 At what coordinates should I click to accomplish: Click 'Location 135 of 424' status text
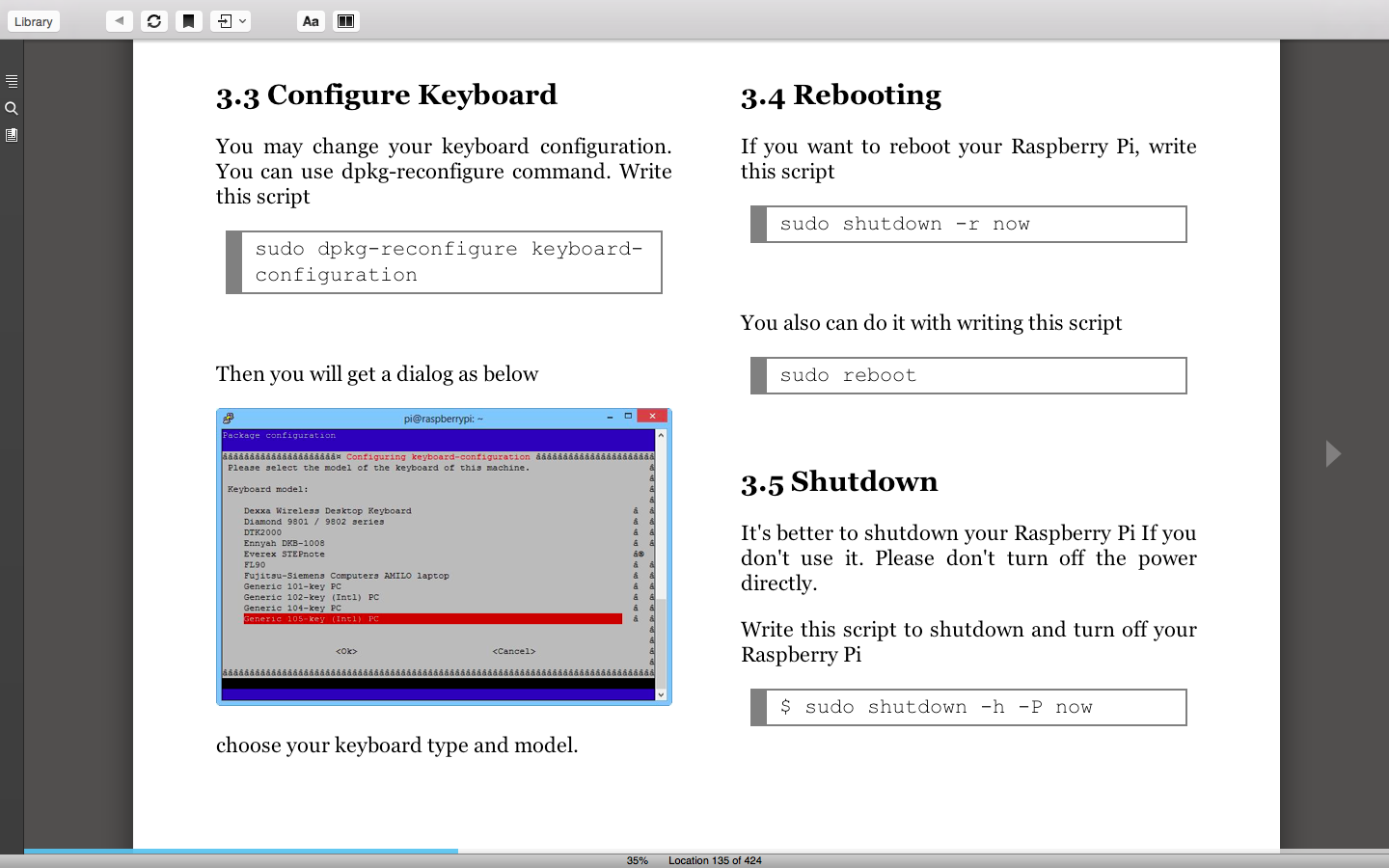[x=715, y=860]
